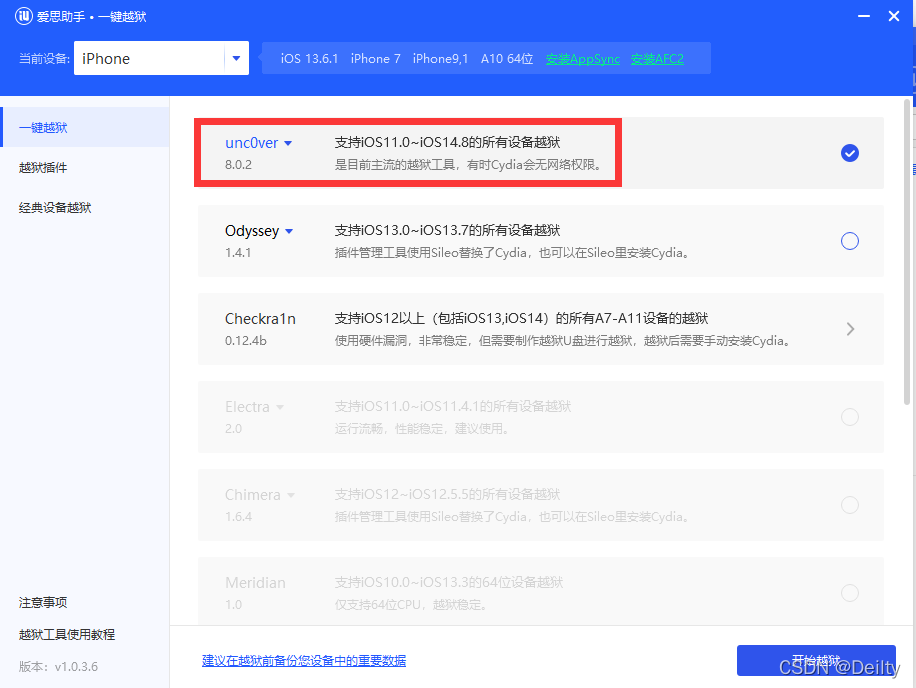Close the 一键越狱 window
Viewport: 916px width, 688px height.
point(894,16)
